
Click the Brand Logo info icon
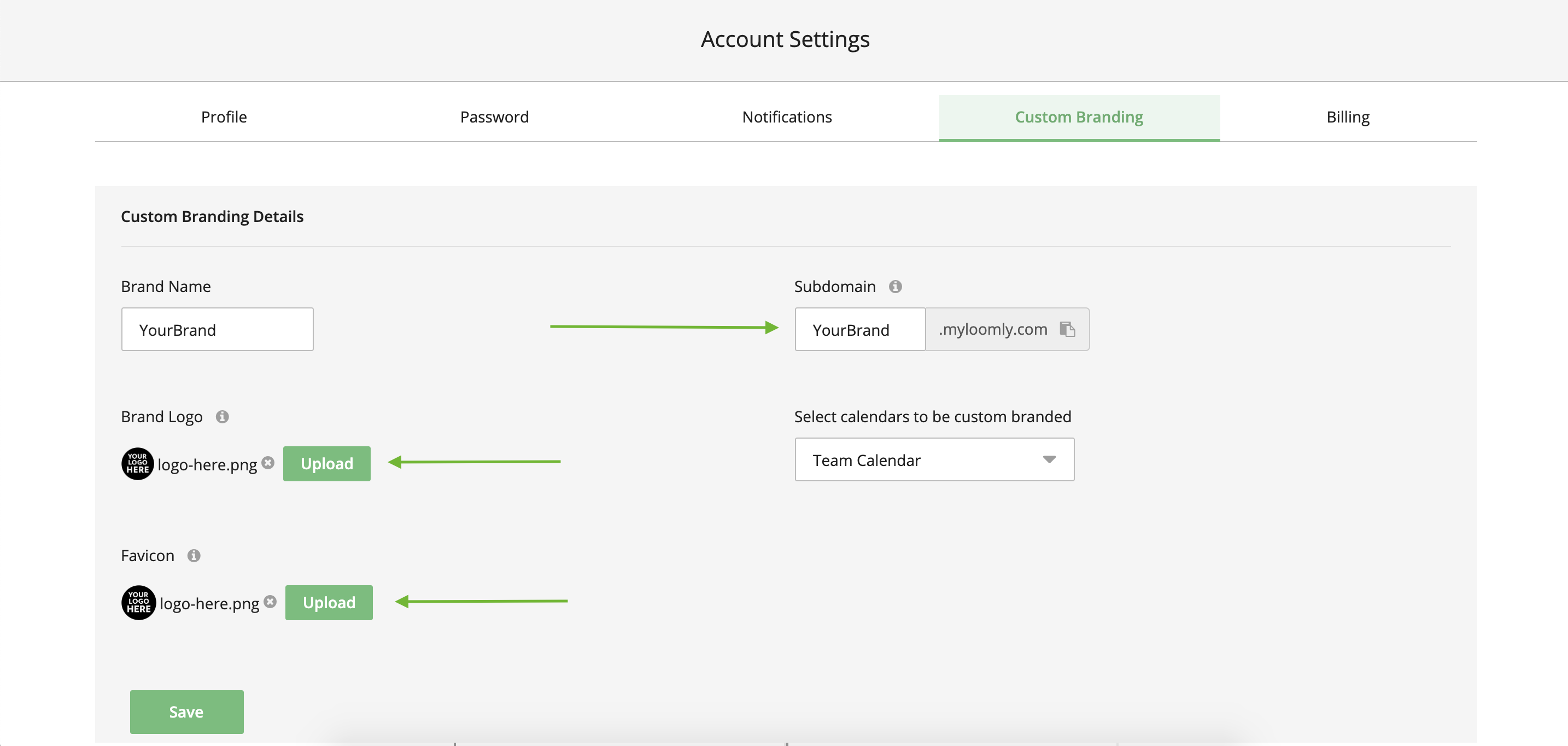(x=222, y=417)
